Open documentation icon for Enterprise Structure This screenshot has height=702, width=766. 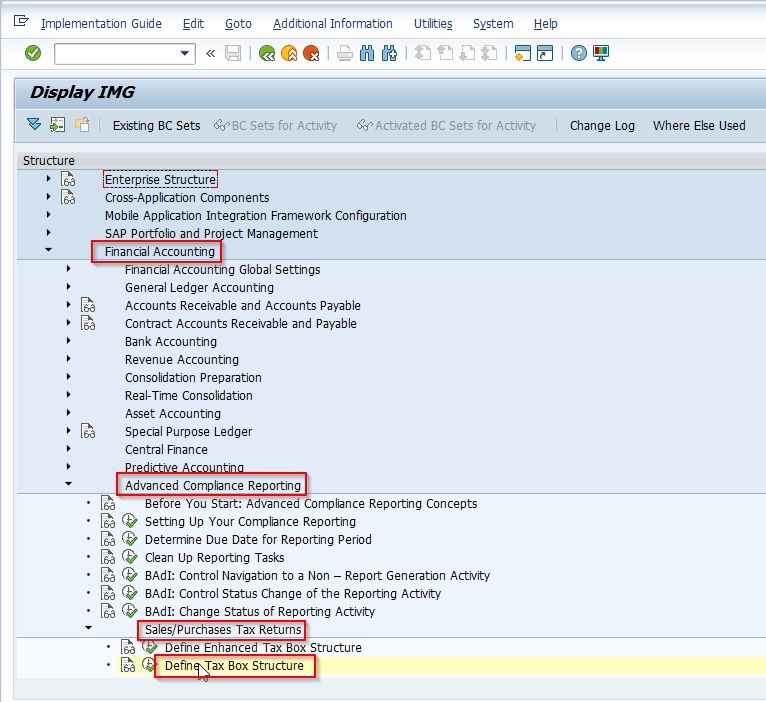(68, 179)
